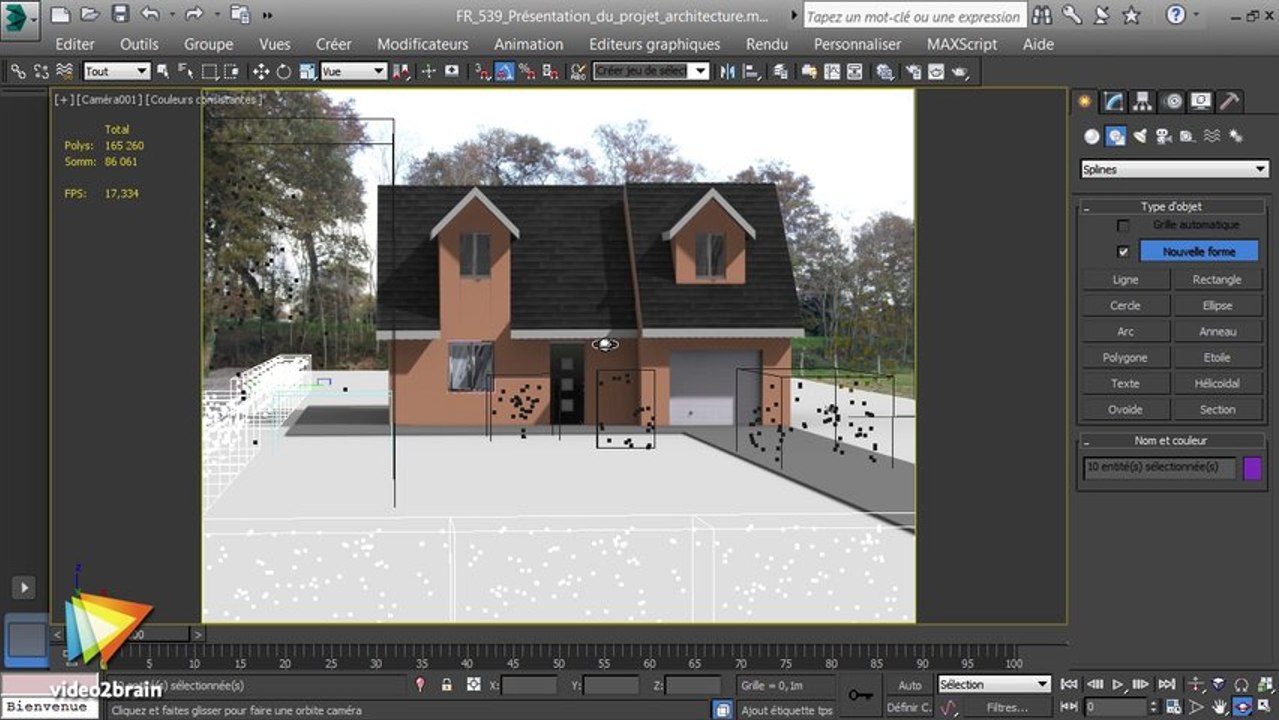Image resolution: width=1279 pixels, height=720 pixels.
Task: Select the Systems category icon
Action: [x=1236, y=136]
